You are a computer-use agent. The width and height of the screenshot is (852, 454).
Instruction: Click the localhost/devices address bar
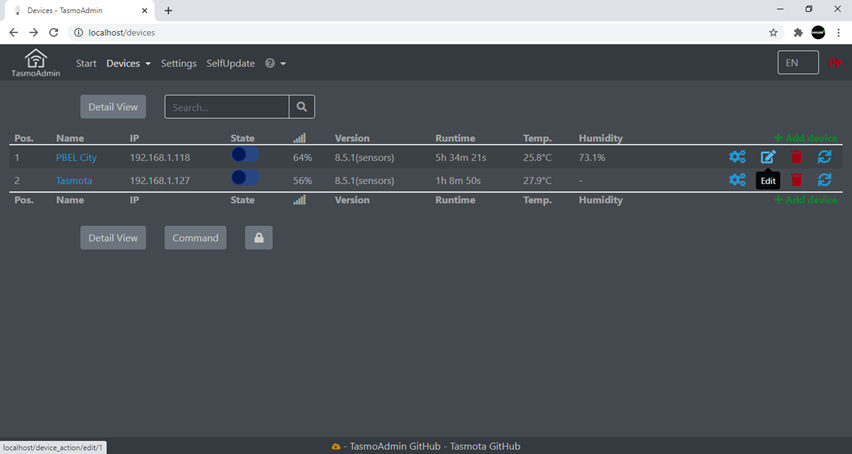point(424,33)
